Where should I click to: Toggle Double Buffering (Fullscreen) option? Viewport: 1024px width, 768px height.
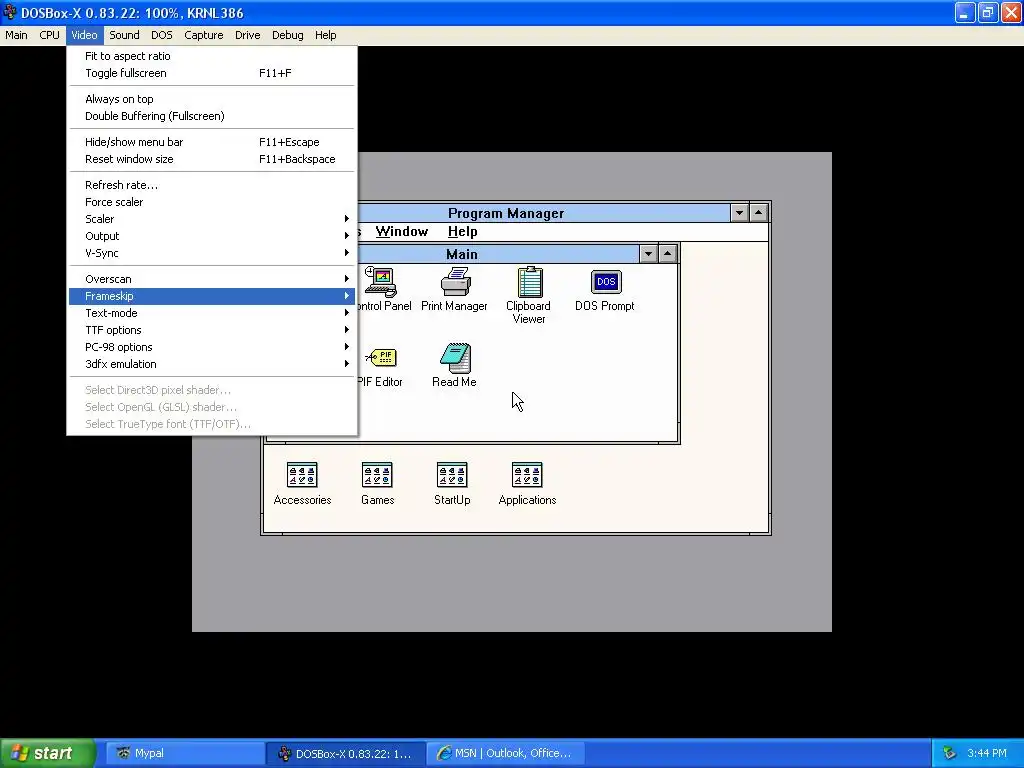[x=212, y=116]
